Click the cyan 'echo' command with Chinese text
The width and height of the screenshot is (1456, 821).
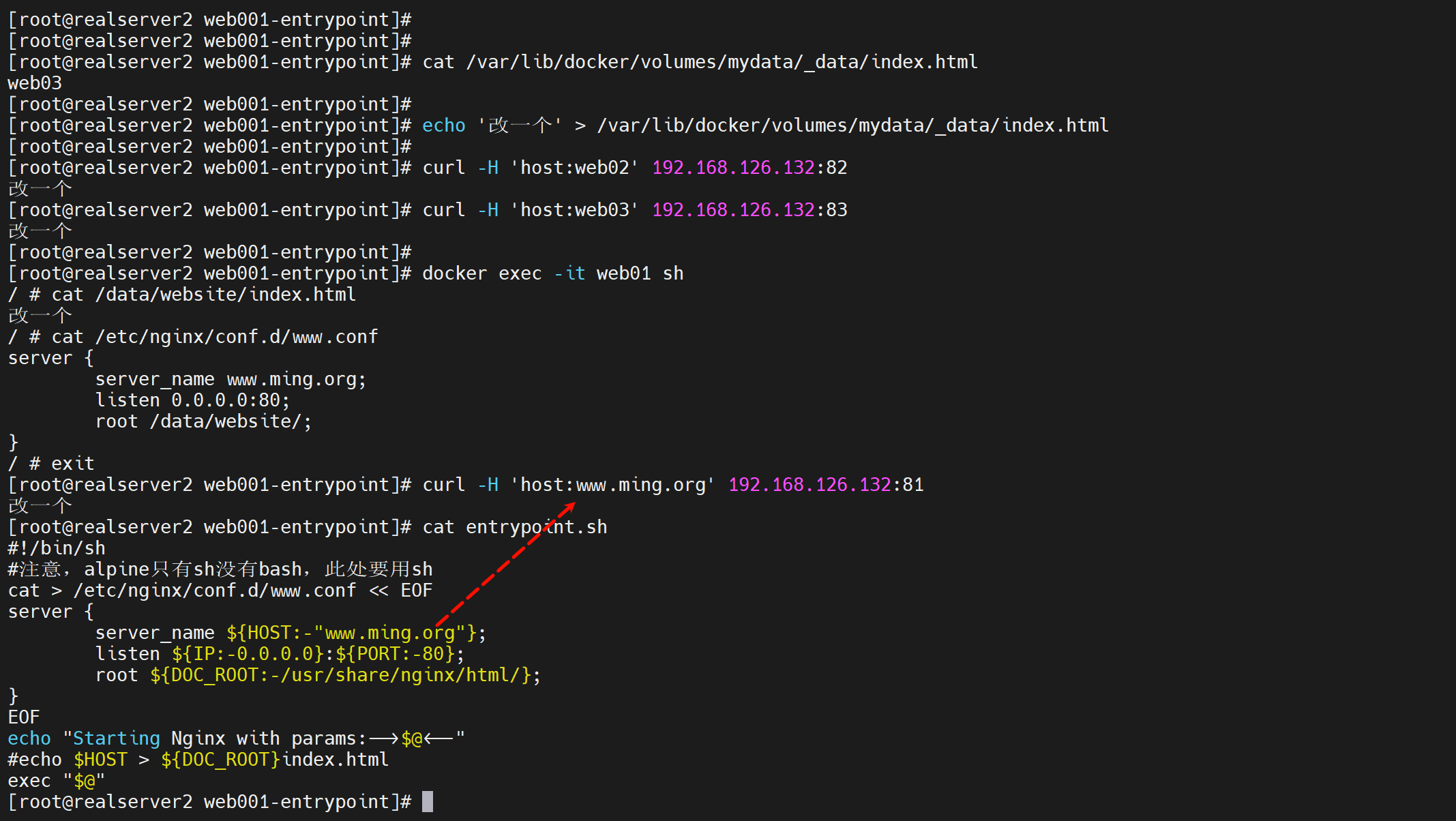[x=443, y=125]
